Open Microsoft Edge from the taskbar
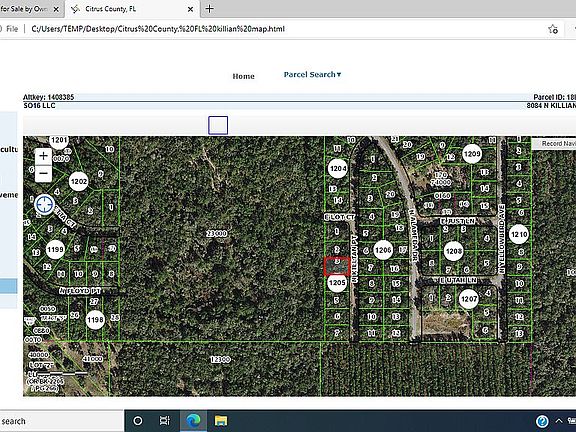Image resolution: width=576 pixels, height=432 pixels. coord(193,421)
